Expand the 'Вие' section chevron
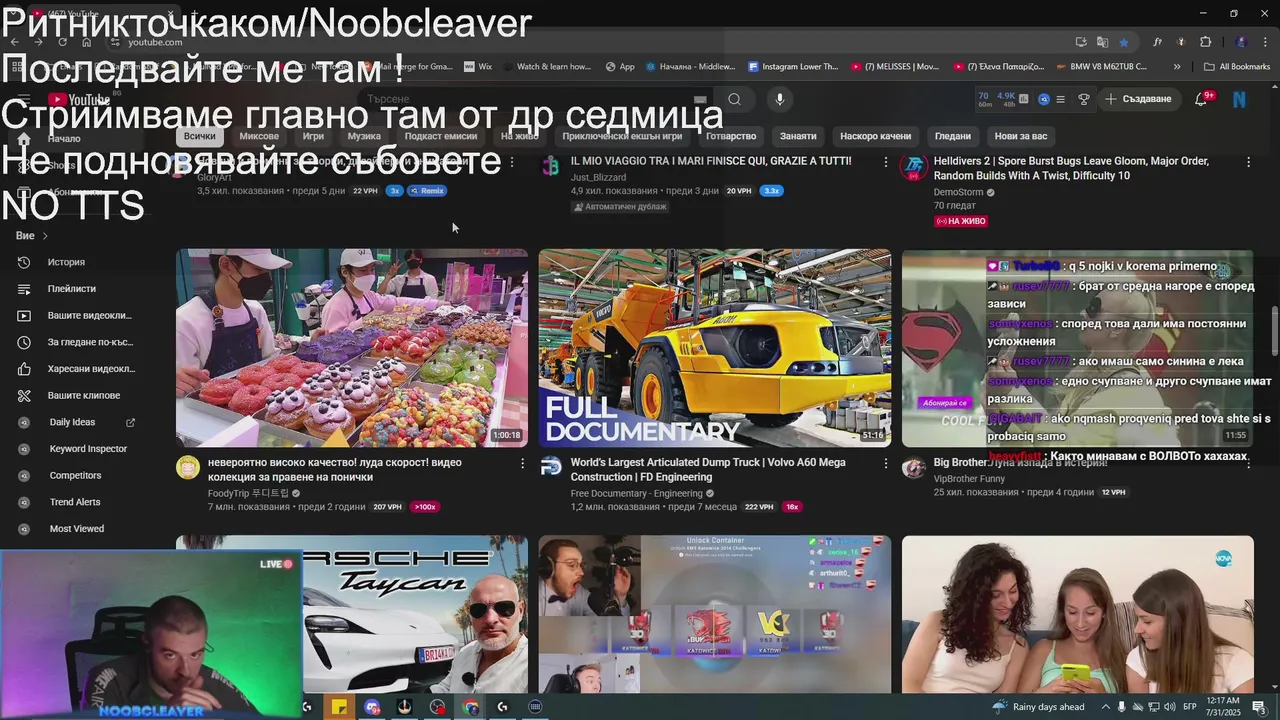Image resolution: width=1280 pixels, height=720 pixels. pyautogui.click(x=45, y=236)
